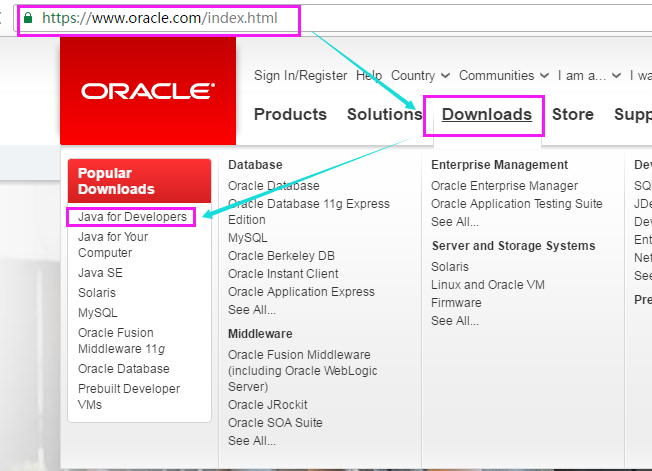Open the Country dropdown
This screenshot has width=652, height=471.
coord(420,76)
